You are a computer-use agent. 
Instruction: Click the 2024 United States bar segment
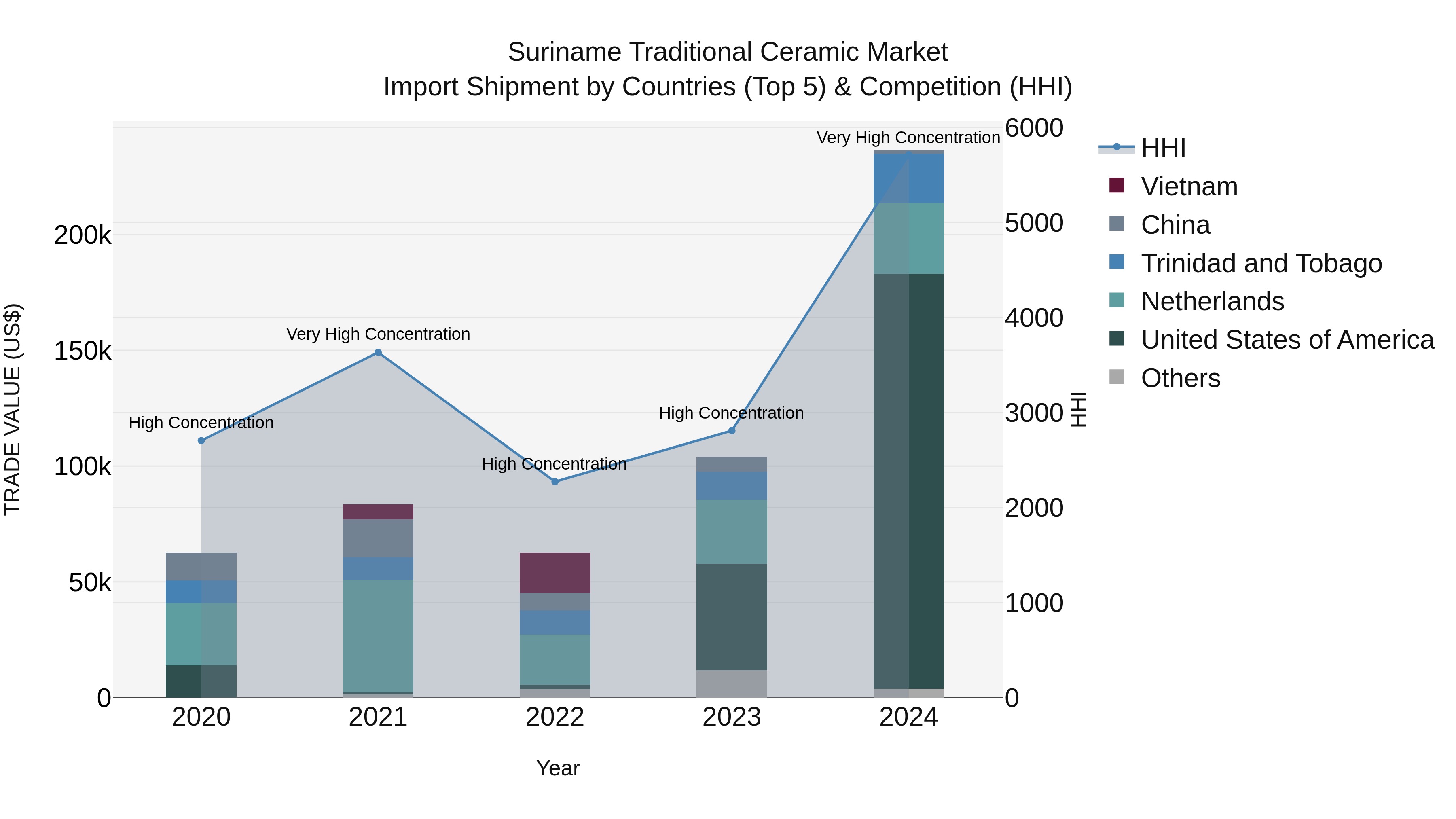coord(909,482)
